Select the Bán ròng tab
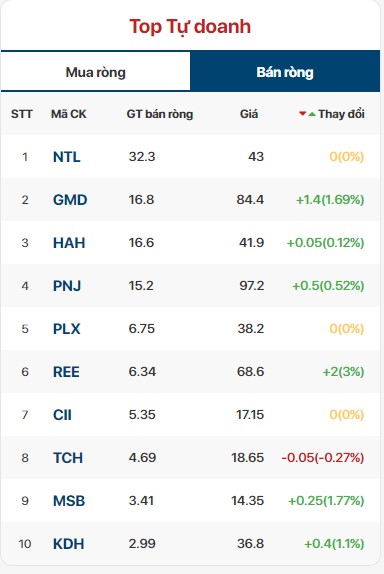This screenshot has width=384, height=574. pyautogui.click(x=285, y=72)
